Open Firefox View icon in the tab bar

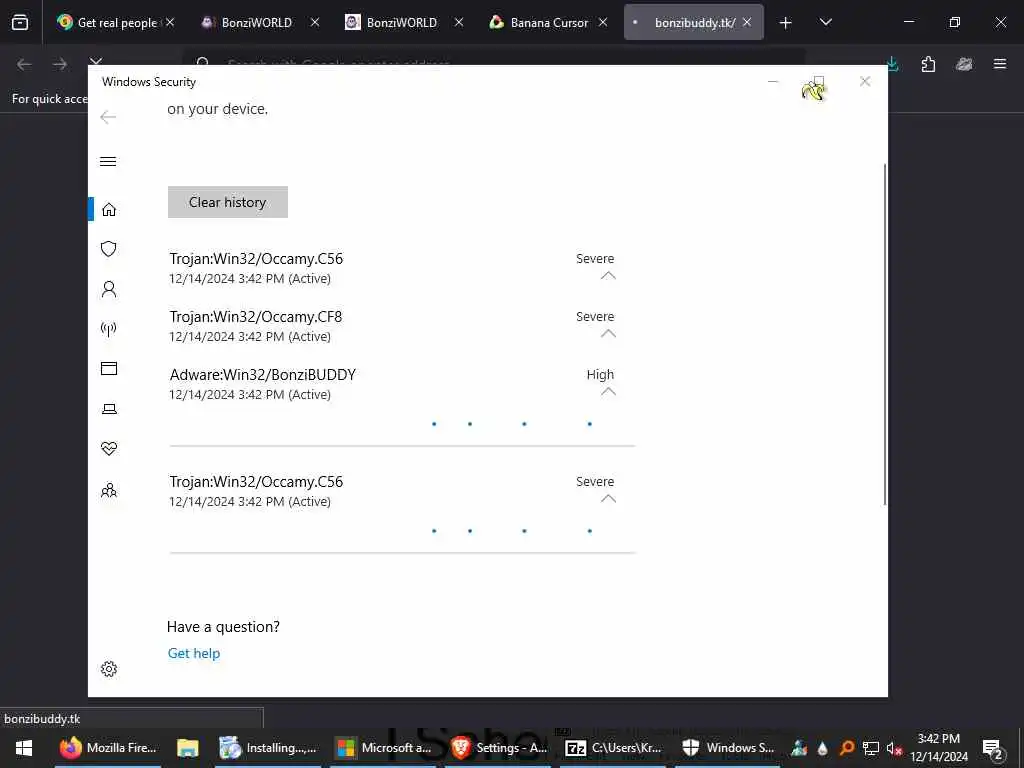tap(20, 22)
